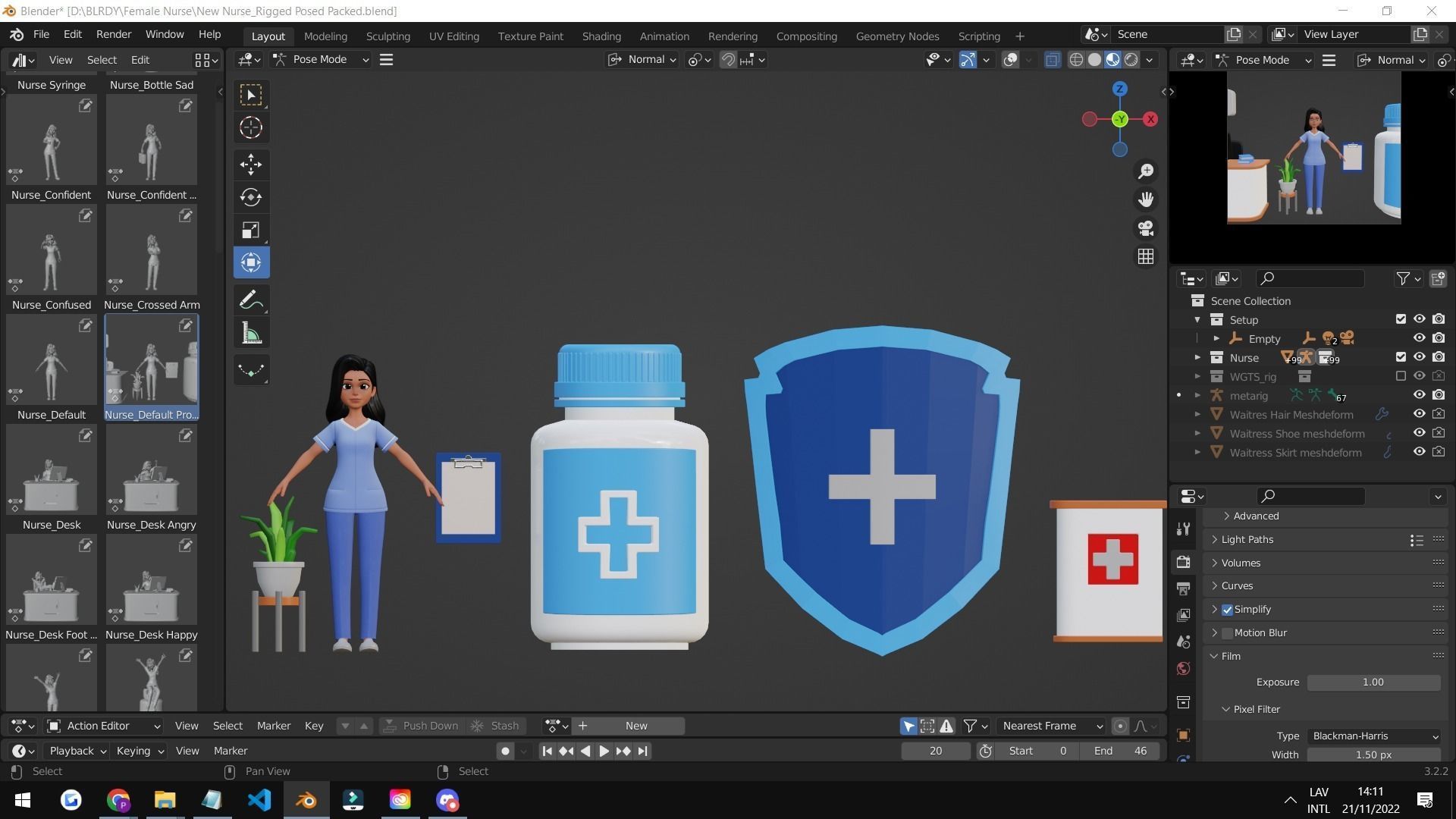This screenshot has width=1456, height=819.
Task: Adjust the pixel filter Width field
Action: pos(1373,755)
